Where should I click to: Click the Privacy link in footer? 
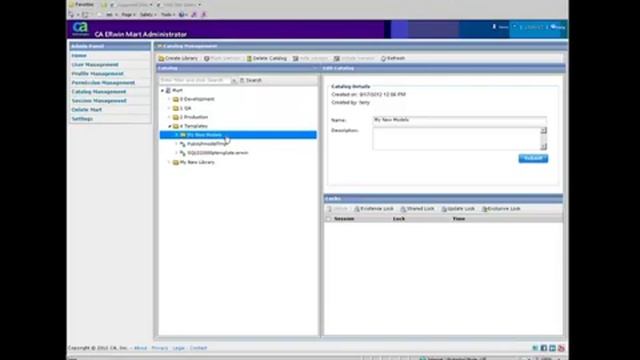pos(160,348)
